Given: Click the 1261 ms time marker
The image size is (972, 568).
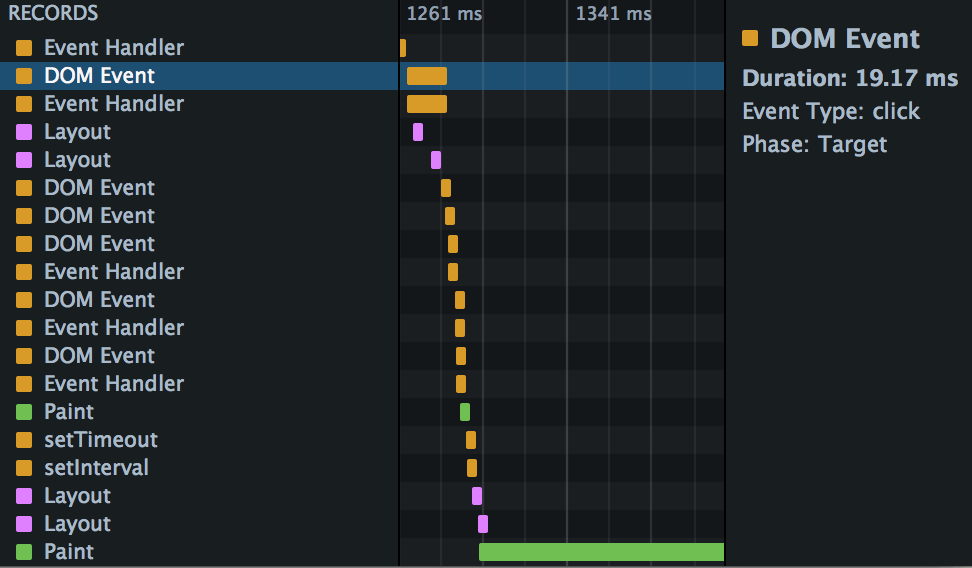Looking at the screenshot, I should [444, 14].
